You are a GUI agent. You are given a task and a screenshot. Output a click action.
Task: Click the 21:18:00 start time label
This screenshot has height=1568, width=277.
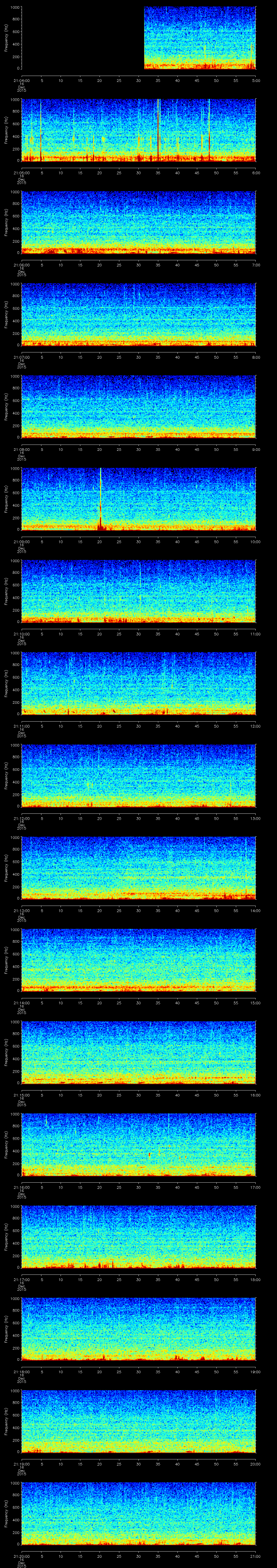(x=21, y=1372)
